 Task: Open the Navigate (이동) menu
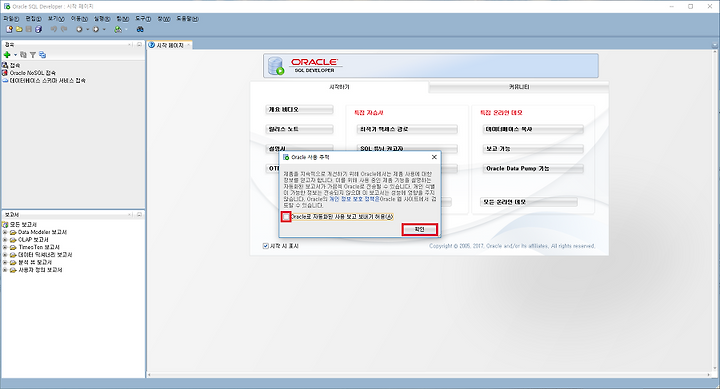(79, 19)
